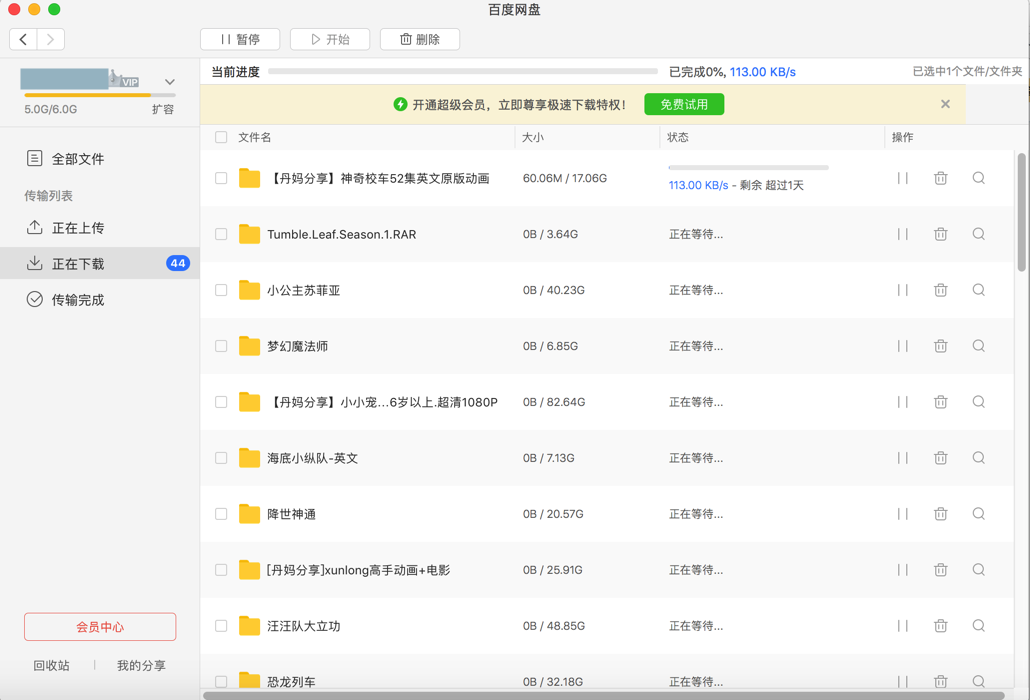Pause the xunlong高手动画+电影 download

(x=903, y=570)
